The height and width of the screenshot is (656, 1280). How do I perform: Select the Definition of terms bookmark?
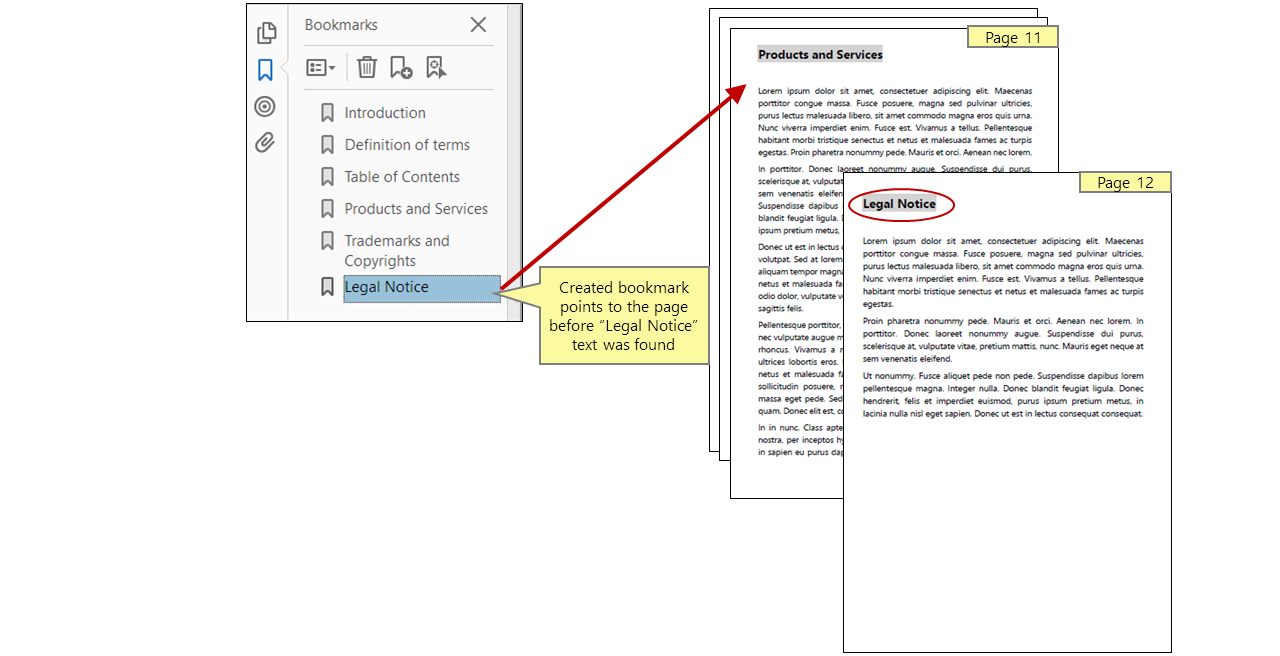coord(407,144)
